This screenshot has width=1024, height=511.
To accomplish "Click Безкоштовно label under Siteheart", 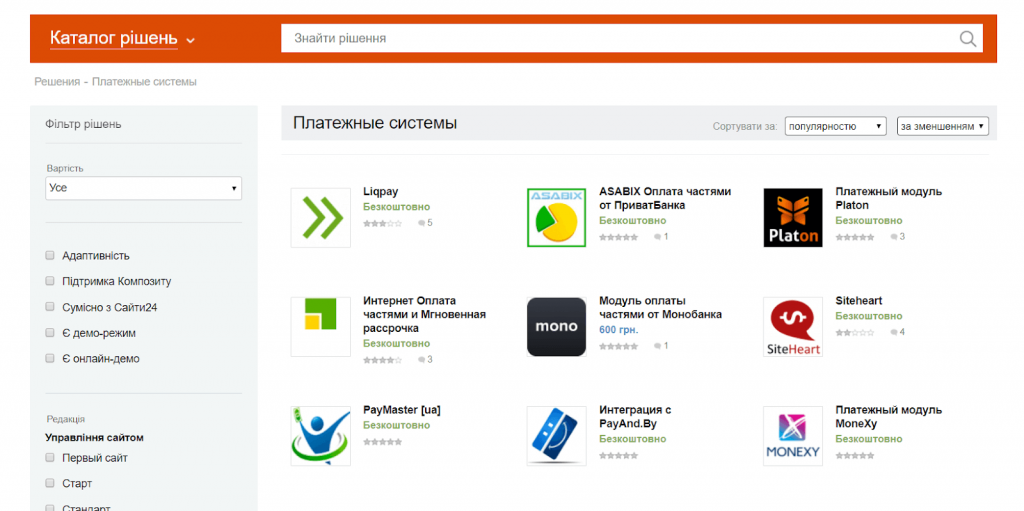I will click(869, 316).
